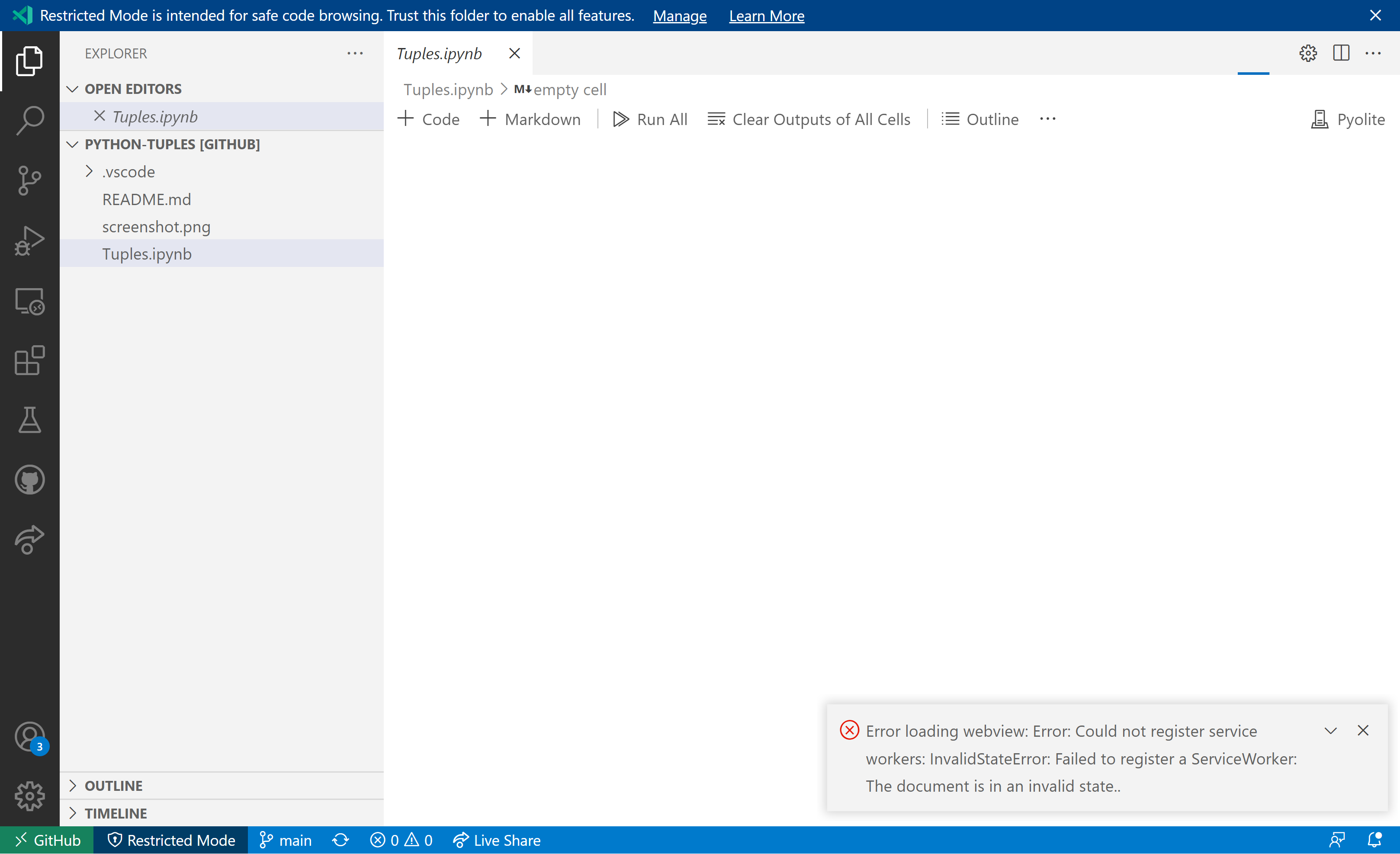1400x854 pixels.
Task: Open the GitHub view in the sidebar
Action: pos(29,479)
